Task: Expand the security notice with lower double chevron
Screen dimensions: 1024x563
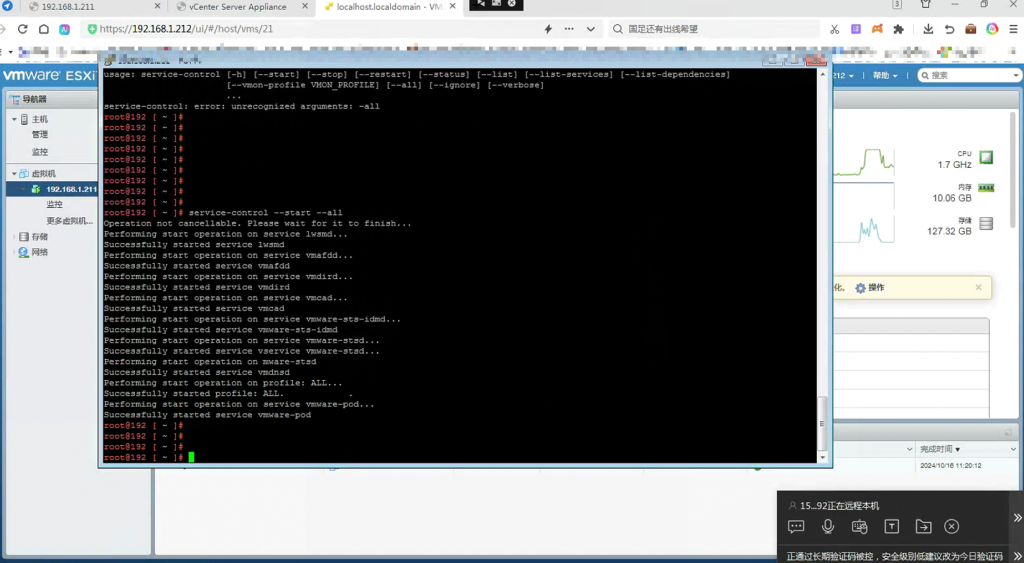Action: [1017, 556]
